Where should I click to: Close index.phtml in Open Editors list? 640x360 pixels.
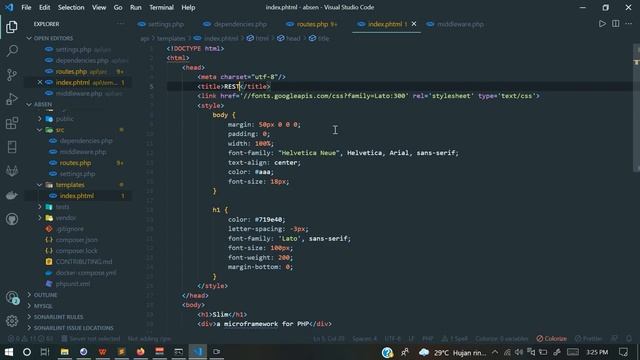coord(40,82)
